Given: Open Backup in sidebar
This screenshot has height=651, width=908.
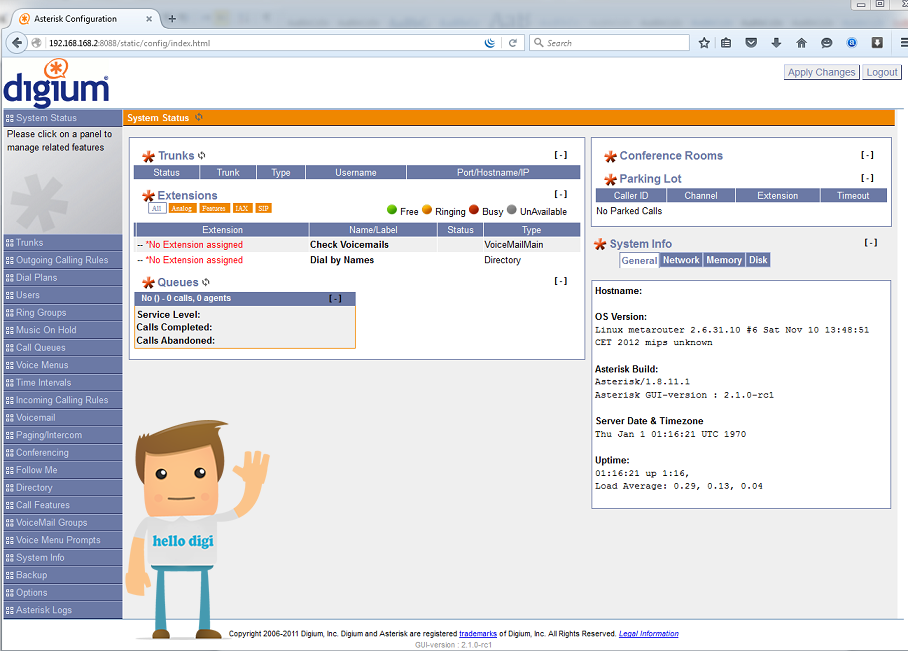Looking at the screenshot, I should pos(63,575).
